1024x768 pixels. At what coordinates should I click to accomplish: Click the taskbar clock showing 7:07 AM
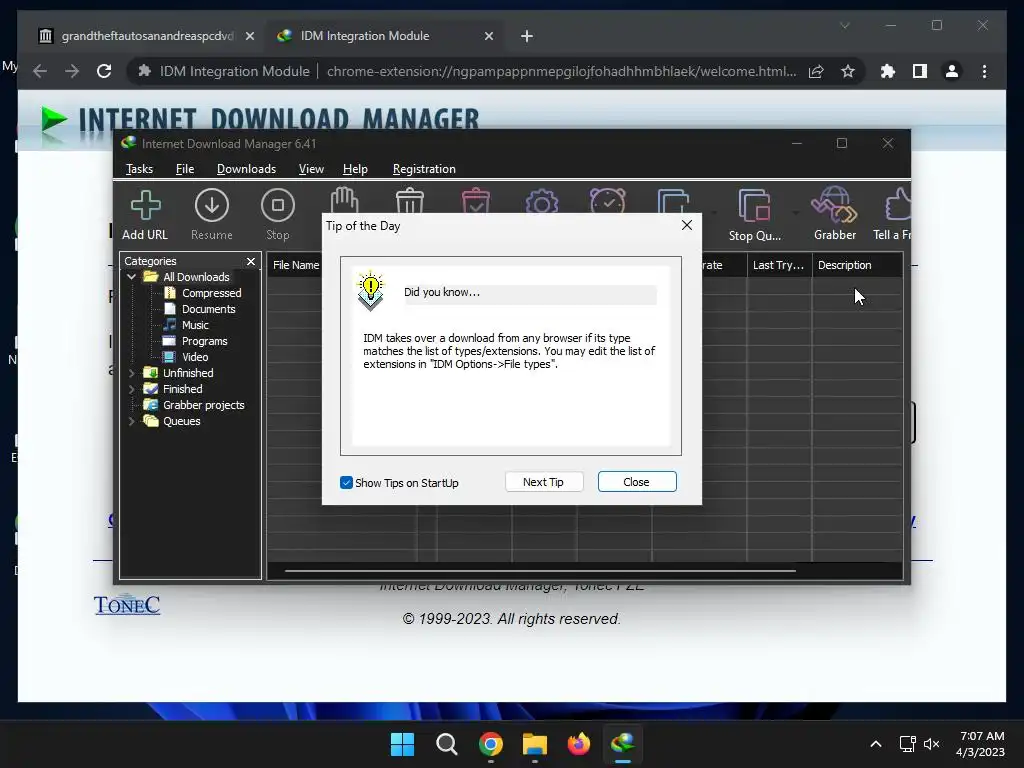[980, 744]
